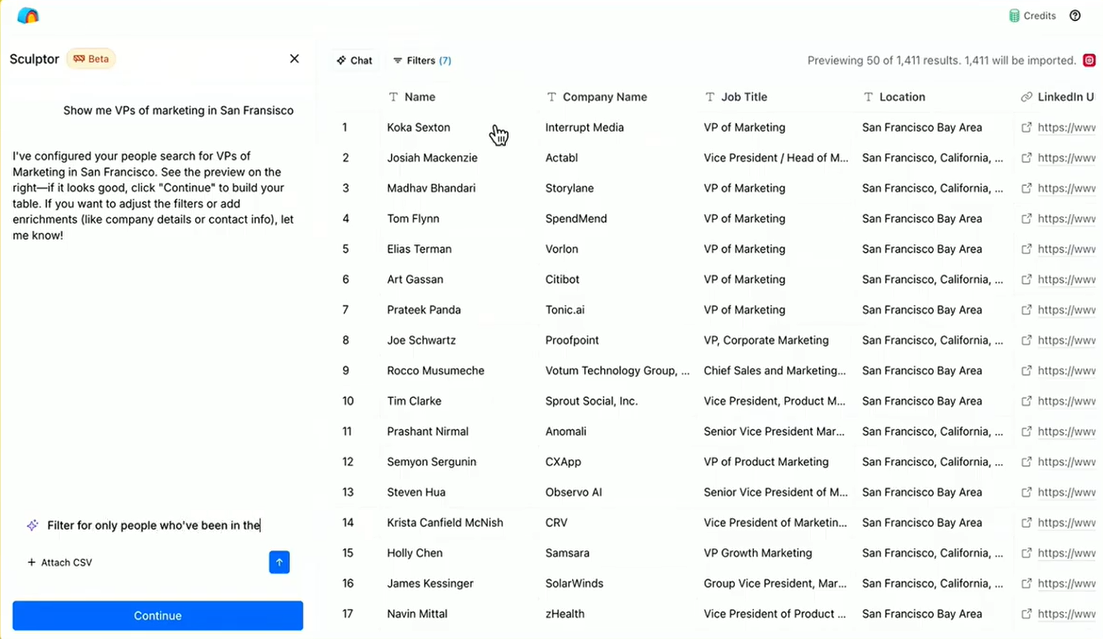Click job title VP, Corporate Marketing
The width and height of the screenshot is (1103, 639).
[x=766, y=340]
